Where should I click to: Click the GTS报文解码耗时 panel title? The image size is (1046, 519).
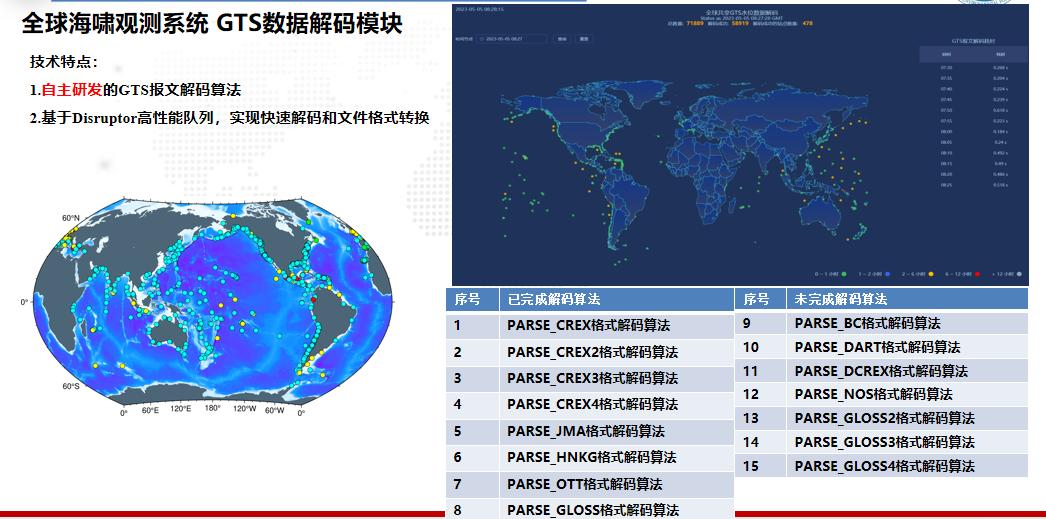(973, 41)
